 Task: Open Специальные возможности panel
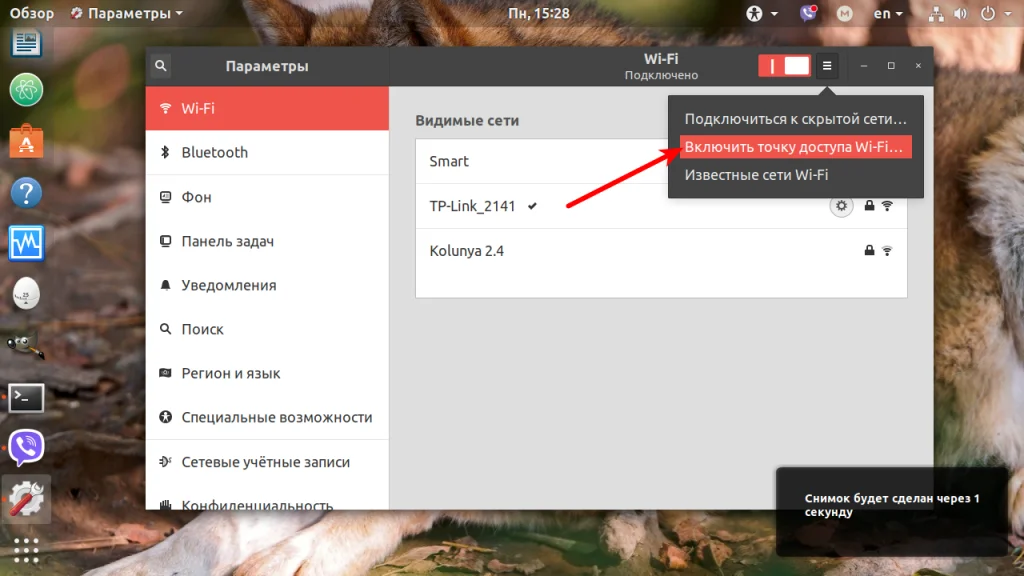click(x=267, y=417)
